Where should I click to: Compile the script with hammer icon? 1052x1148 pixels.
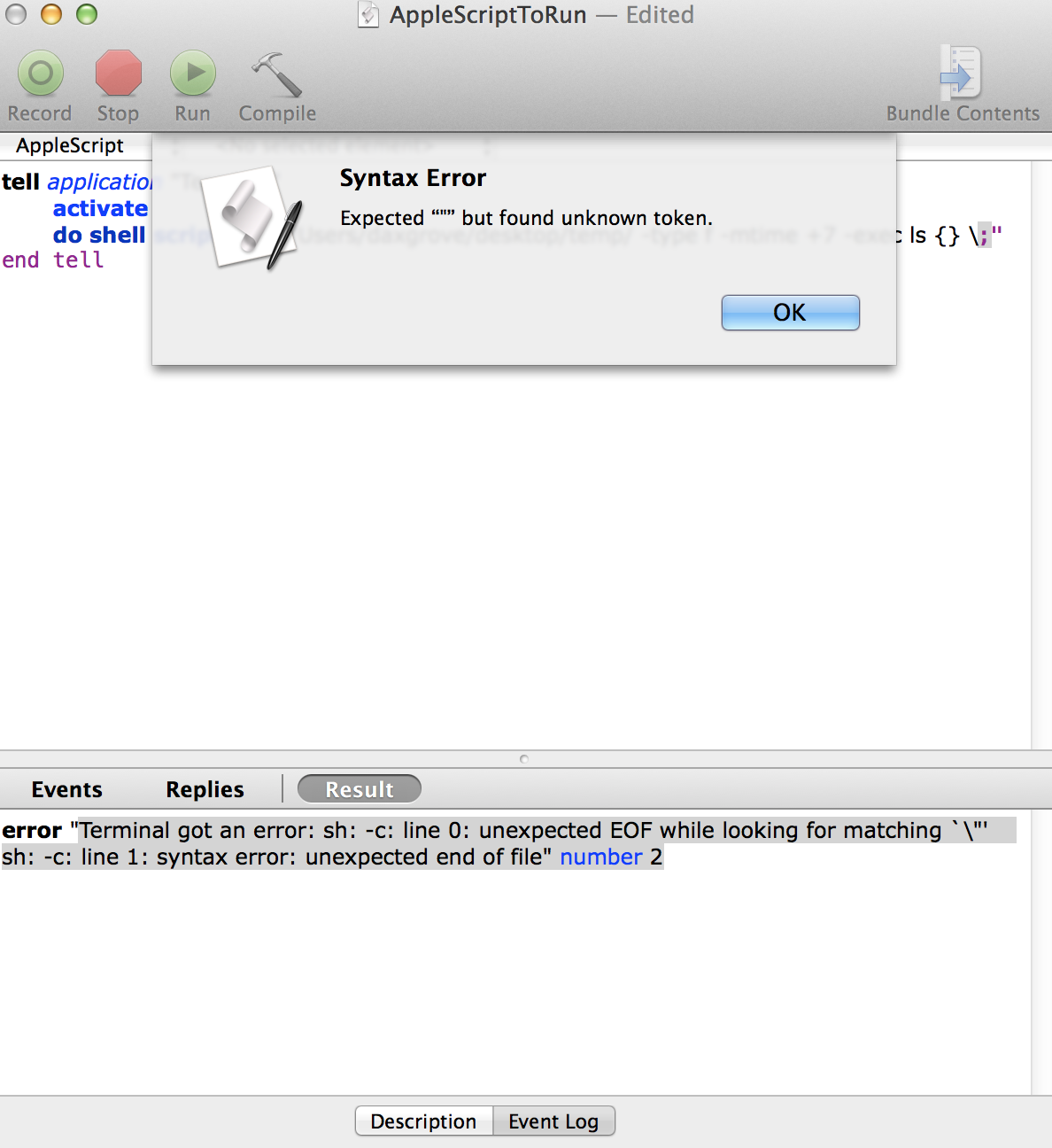(276, 74)
